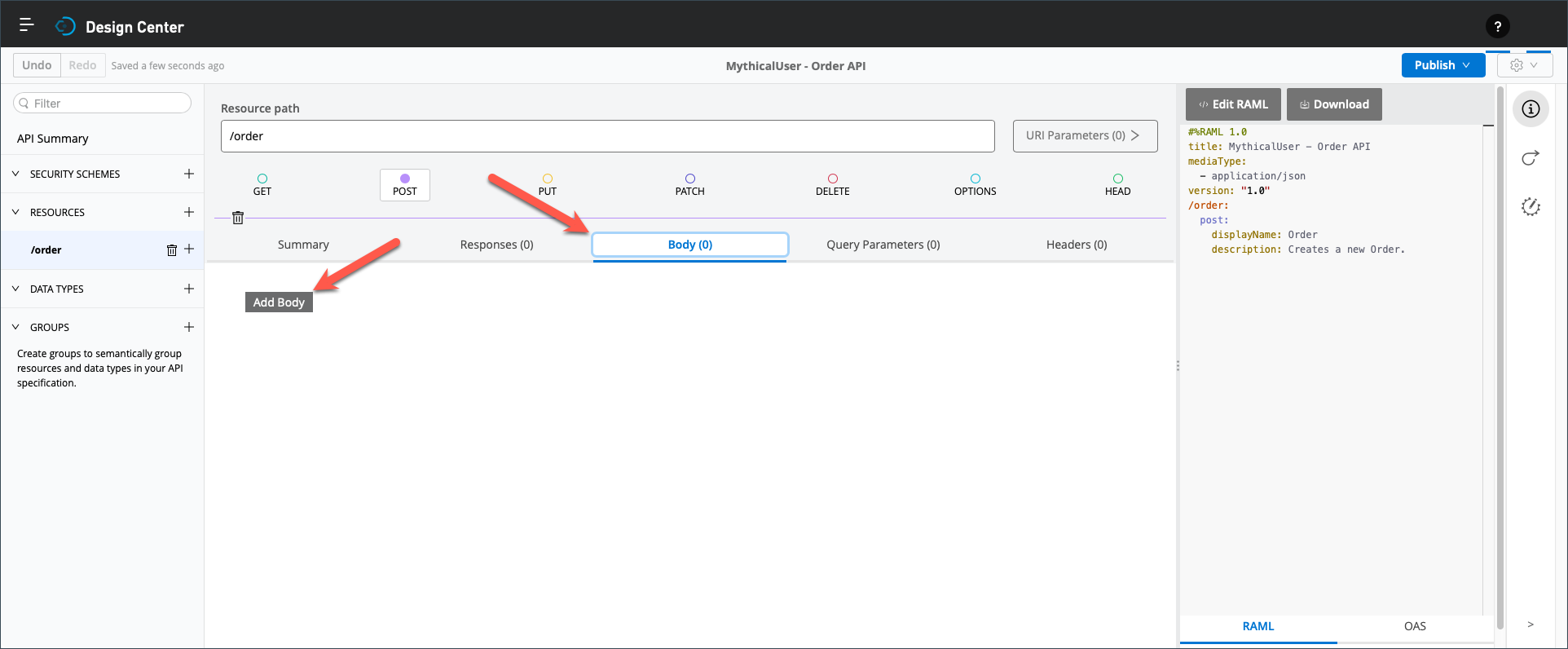
Task: Add a new group with plus icon
Action: tap(189, 327)
